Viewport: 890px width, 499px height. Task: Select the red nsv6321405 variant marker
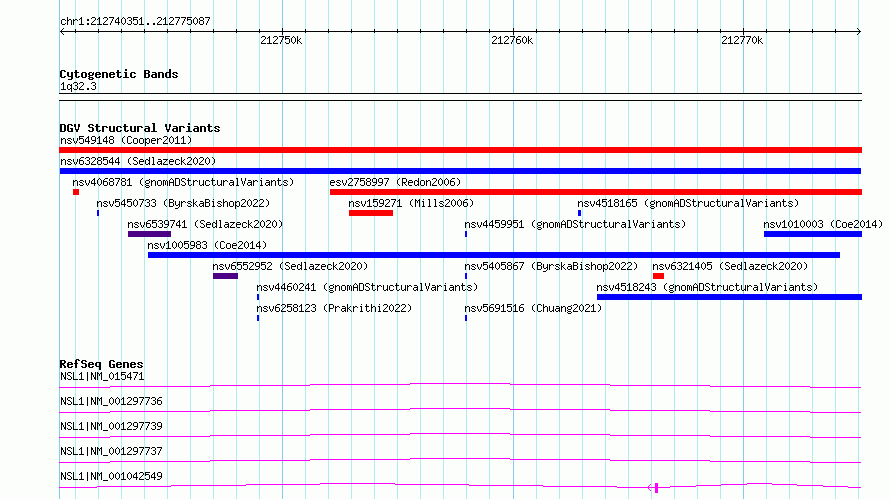(x=658, y=276)
